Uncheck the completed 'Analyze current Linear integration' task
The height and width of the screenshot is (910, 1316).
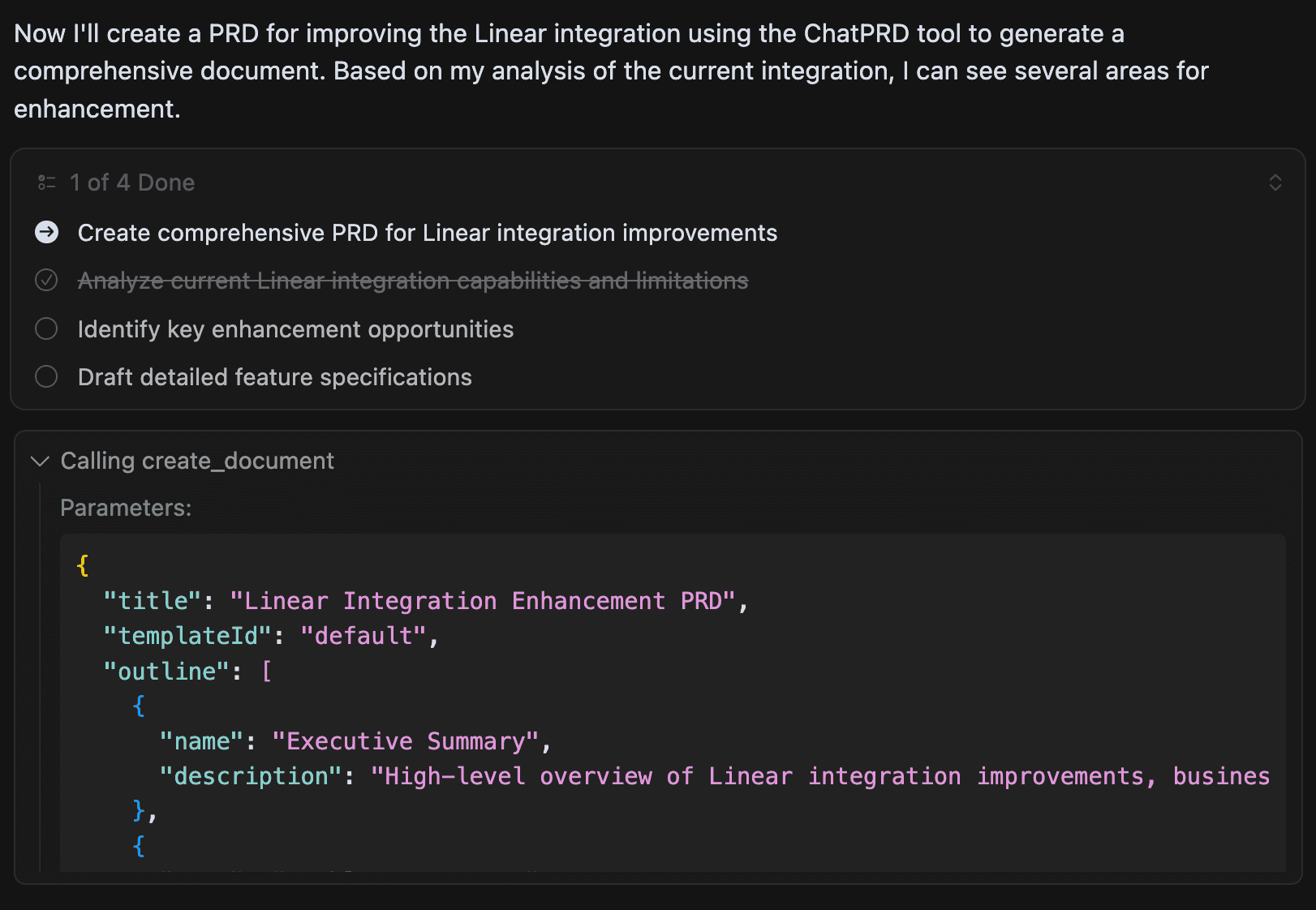tap(46, 280)
